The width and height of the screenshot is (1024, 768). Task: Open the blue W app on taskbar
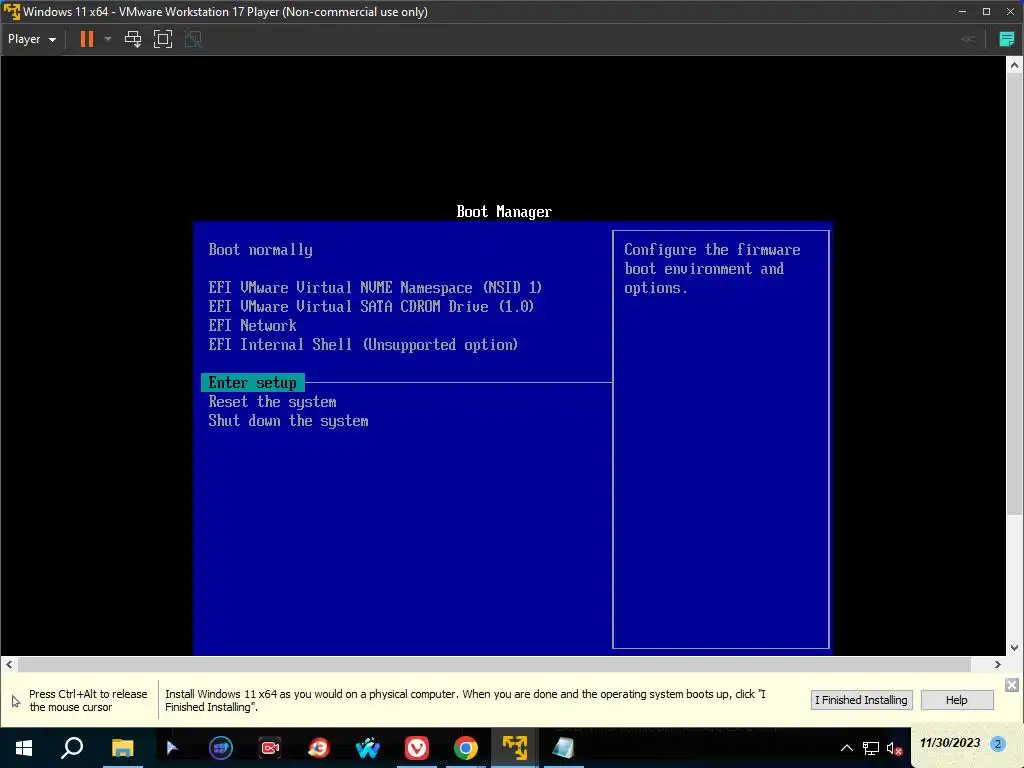pos(368,748)
